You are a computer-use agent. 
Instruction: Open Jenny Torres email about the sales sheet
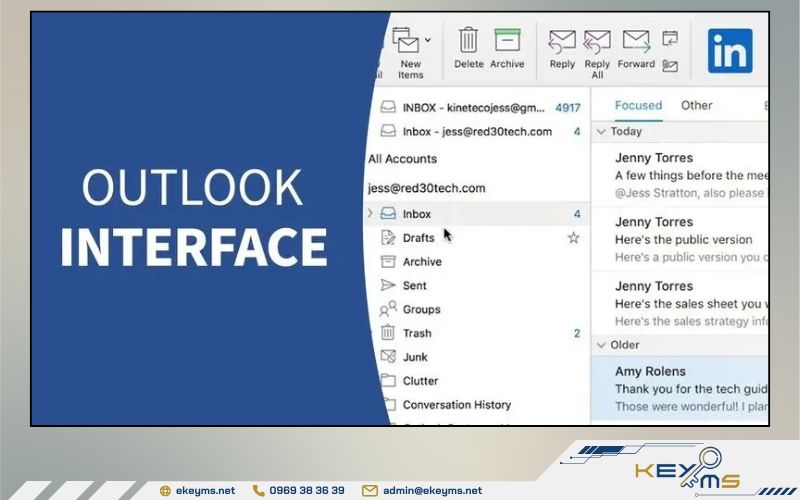coord(680,304)
